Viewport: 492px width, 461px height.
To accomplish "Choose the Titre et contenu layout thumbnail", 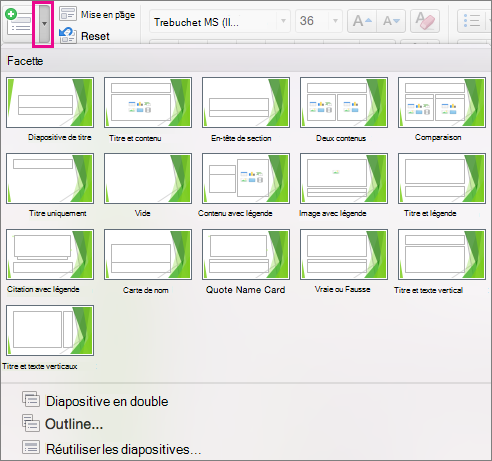I will pyautogui.click(x=148, y=102).
